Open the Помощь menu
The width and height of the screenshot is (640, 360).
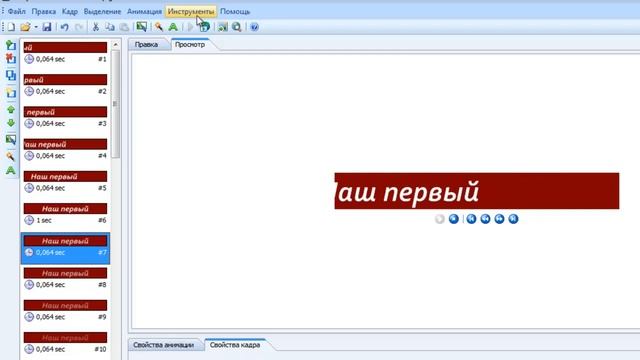click(235, 11)
